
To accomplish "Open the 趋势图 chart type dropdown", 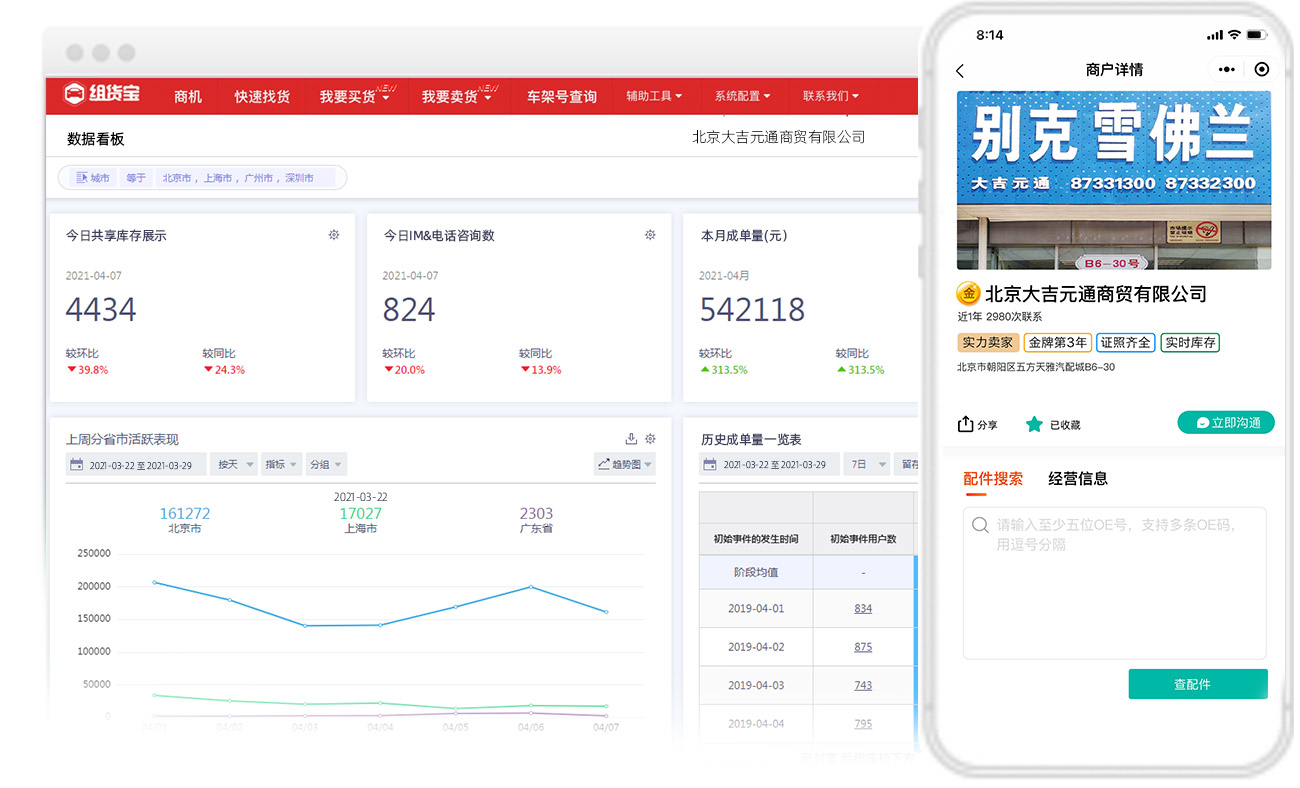I will click(x=625, y=464).
